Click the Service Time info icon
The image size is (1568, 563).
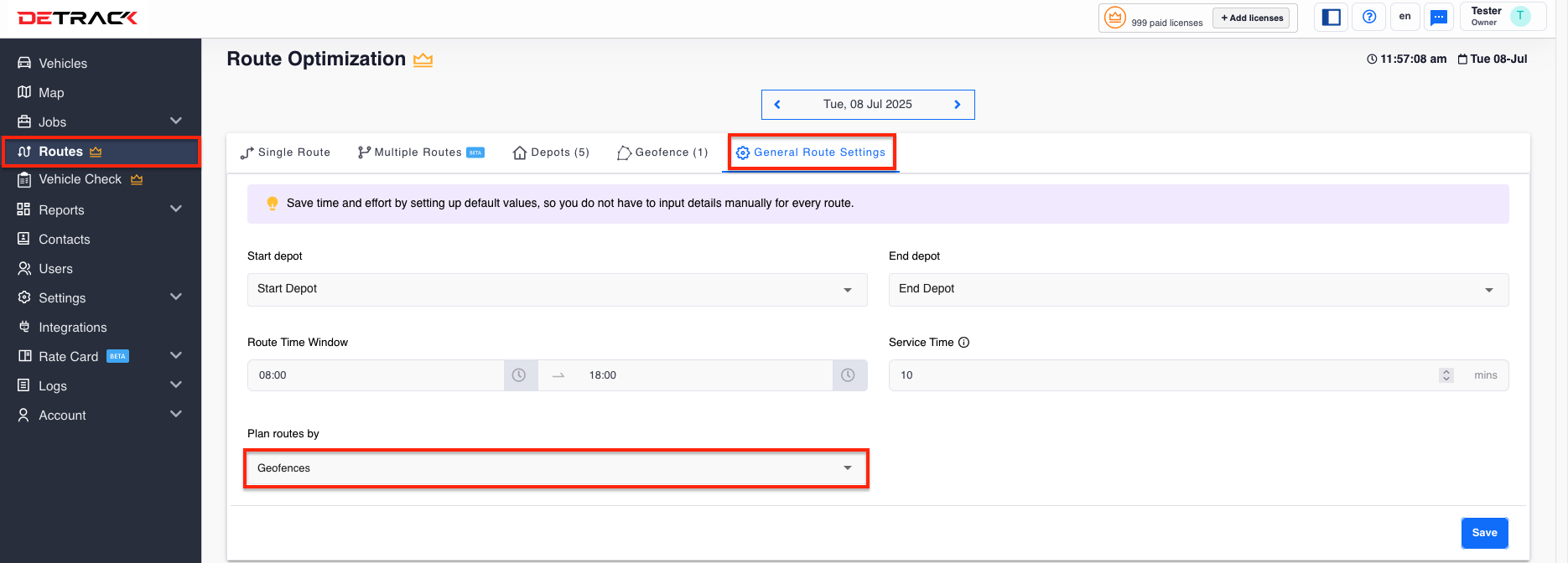(964, 342)
